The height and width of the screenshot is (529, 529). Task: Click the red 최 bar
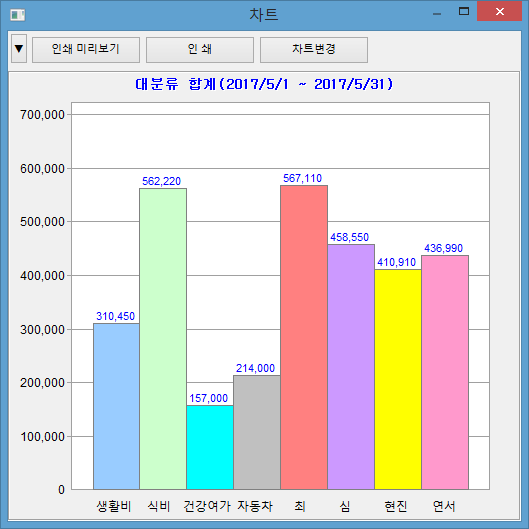point(304,337)
